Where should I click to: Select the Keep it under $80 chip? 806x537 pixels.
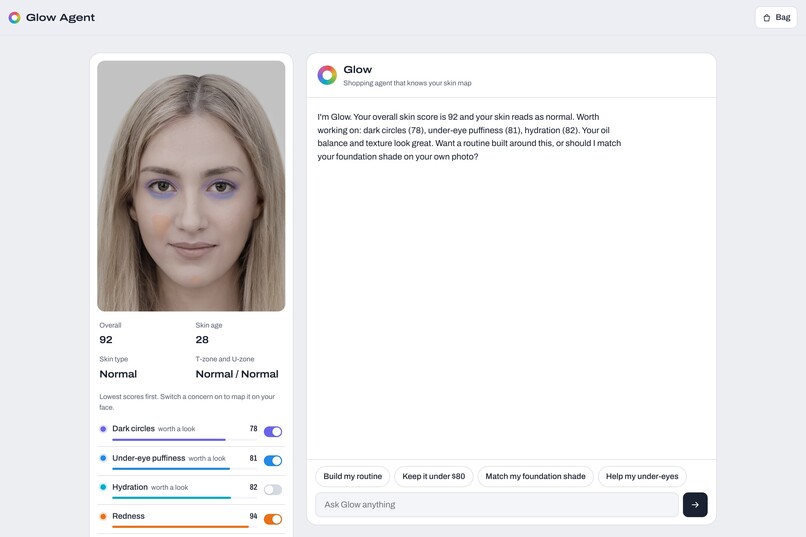click(x=433, y=476)
